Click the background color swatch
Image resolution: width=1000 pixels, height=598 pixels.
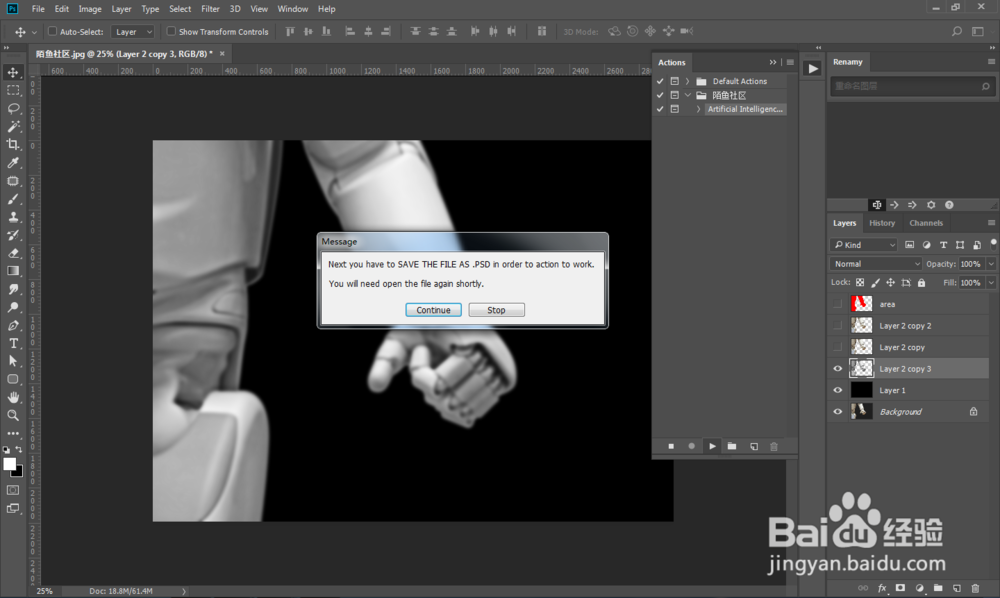point(18,472)
